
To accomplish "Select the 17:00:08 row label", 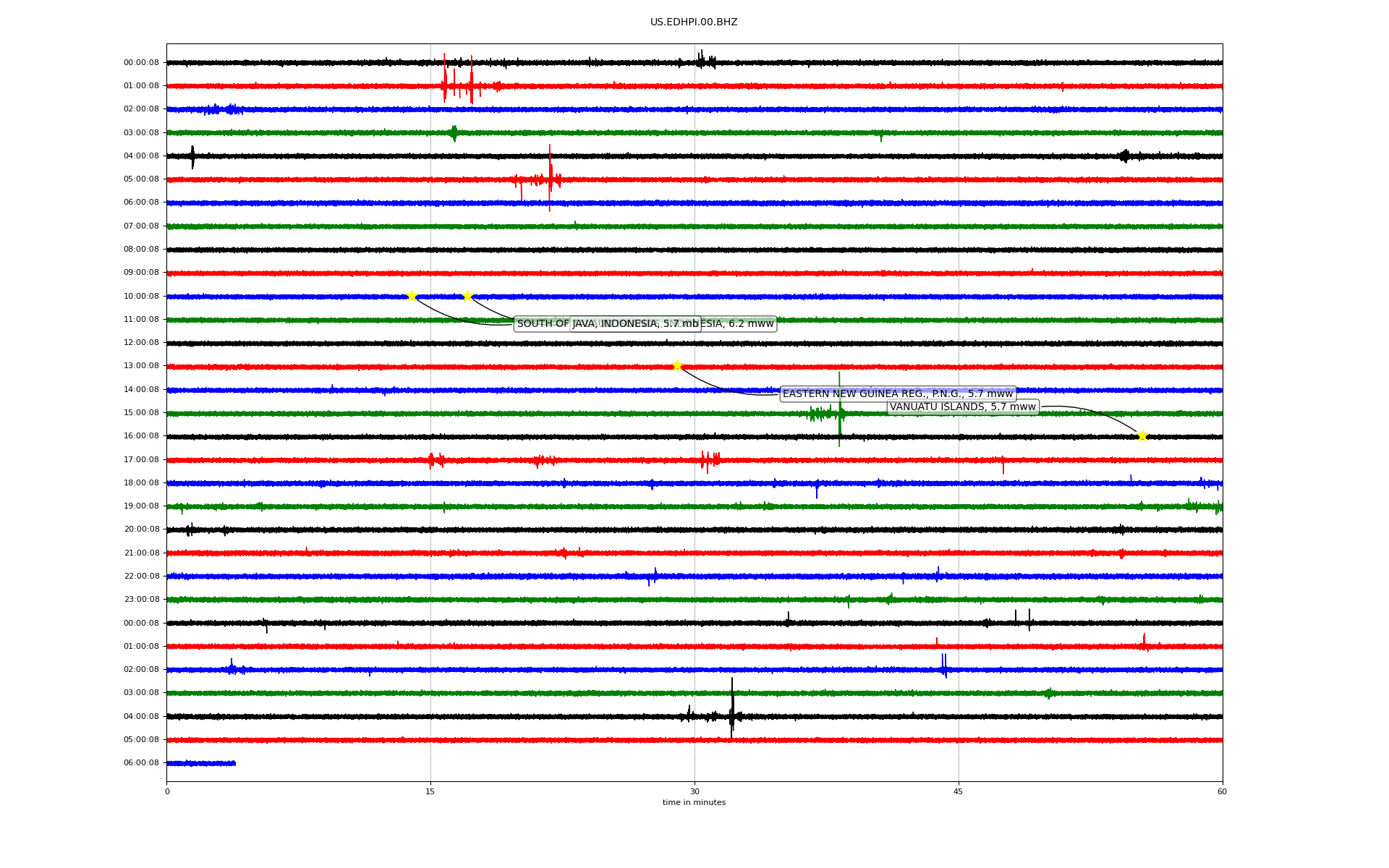I will (141, 460).
